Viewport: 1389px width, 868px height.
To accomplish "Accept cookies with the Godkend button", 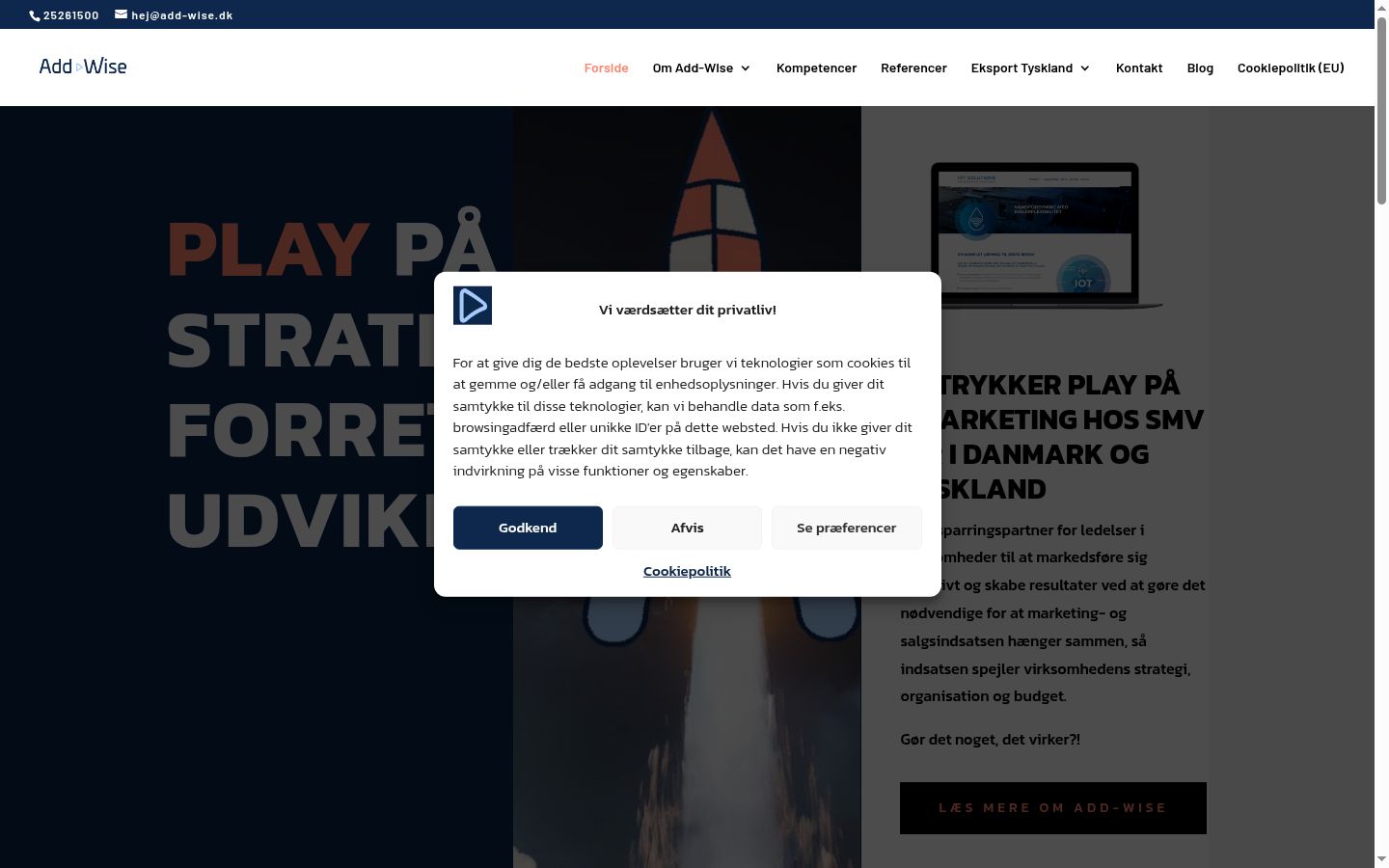I will pos(528,528).
